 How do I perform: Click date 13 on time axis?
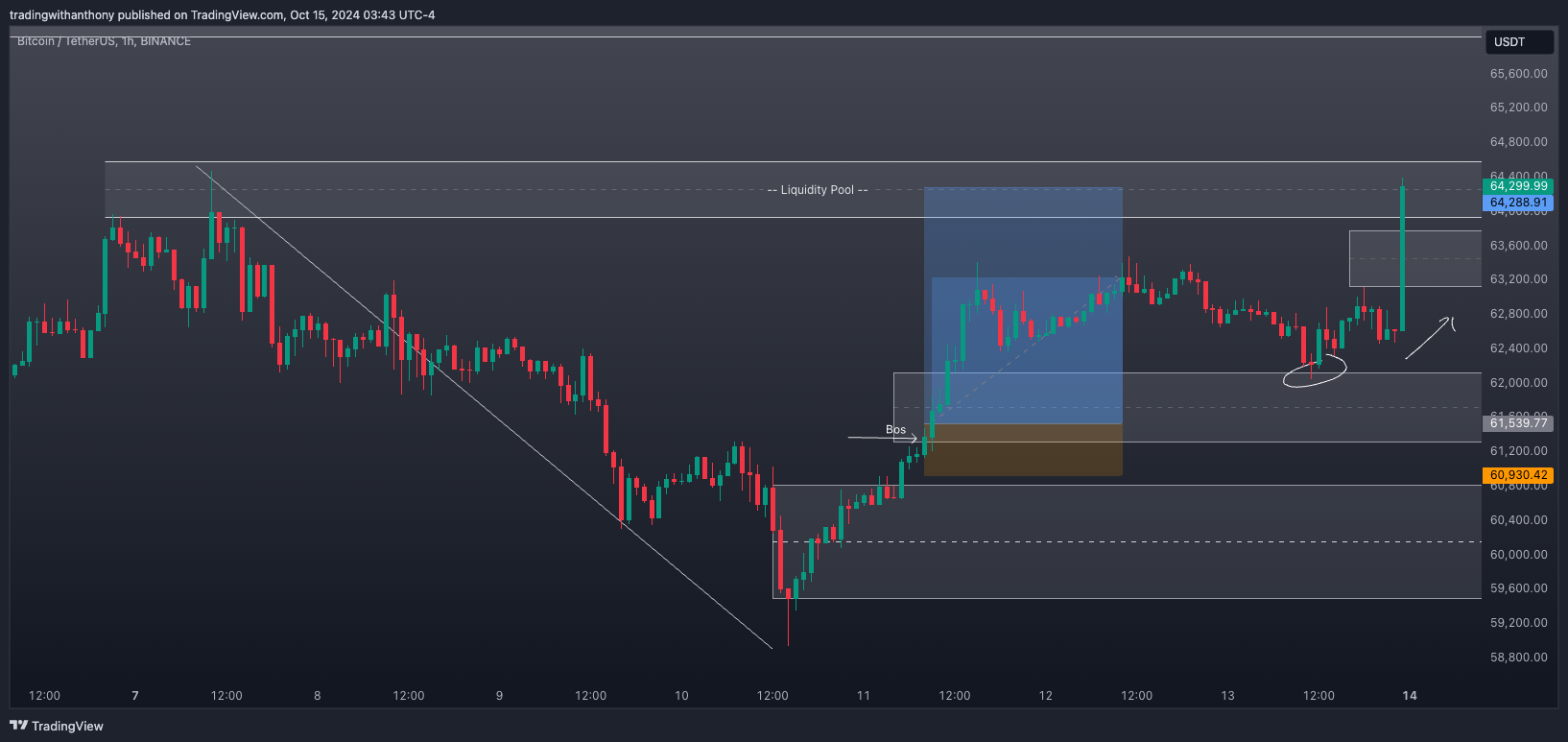coord(1227,696)
